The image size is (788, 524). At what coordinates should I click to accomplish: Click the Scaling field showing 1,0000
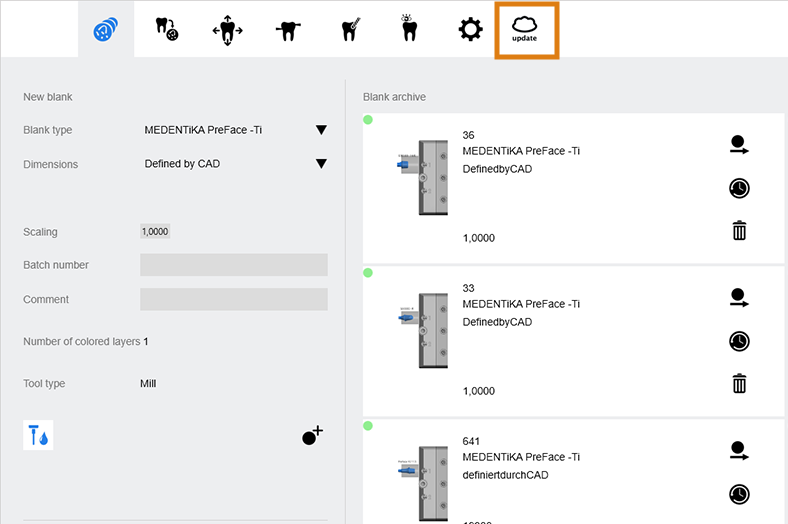click(x=155, y=232)
